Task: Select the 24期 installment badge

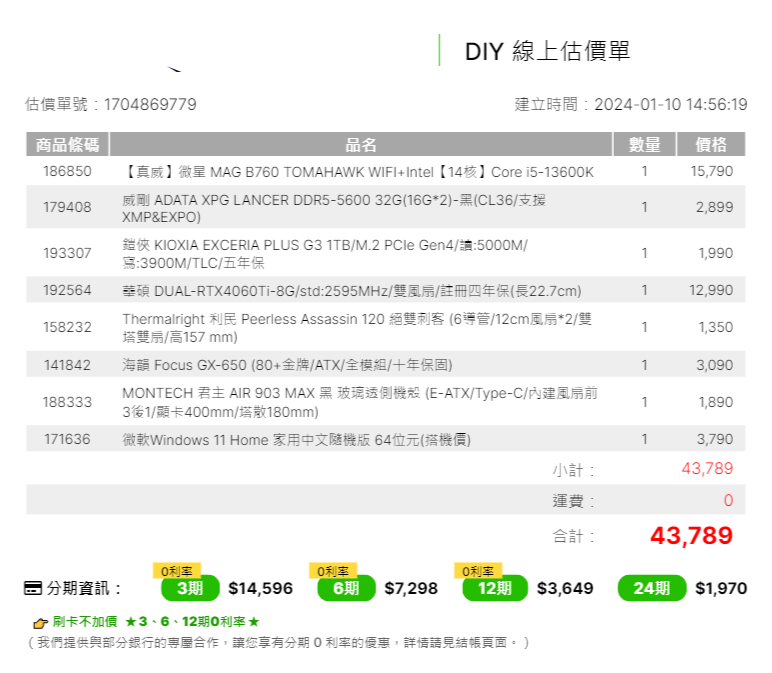Action: [x=651, y=588]
